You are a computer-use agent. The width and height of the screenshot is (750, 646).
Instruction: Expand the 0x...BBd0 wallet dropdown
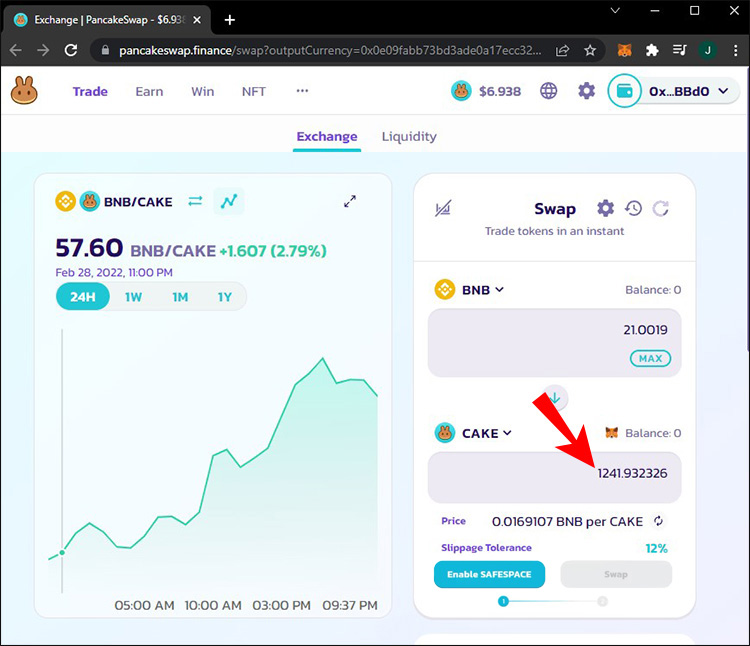[689, 91]
